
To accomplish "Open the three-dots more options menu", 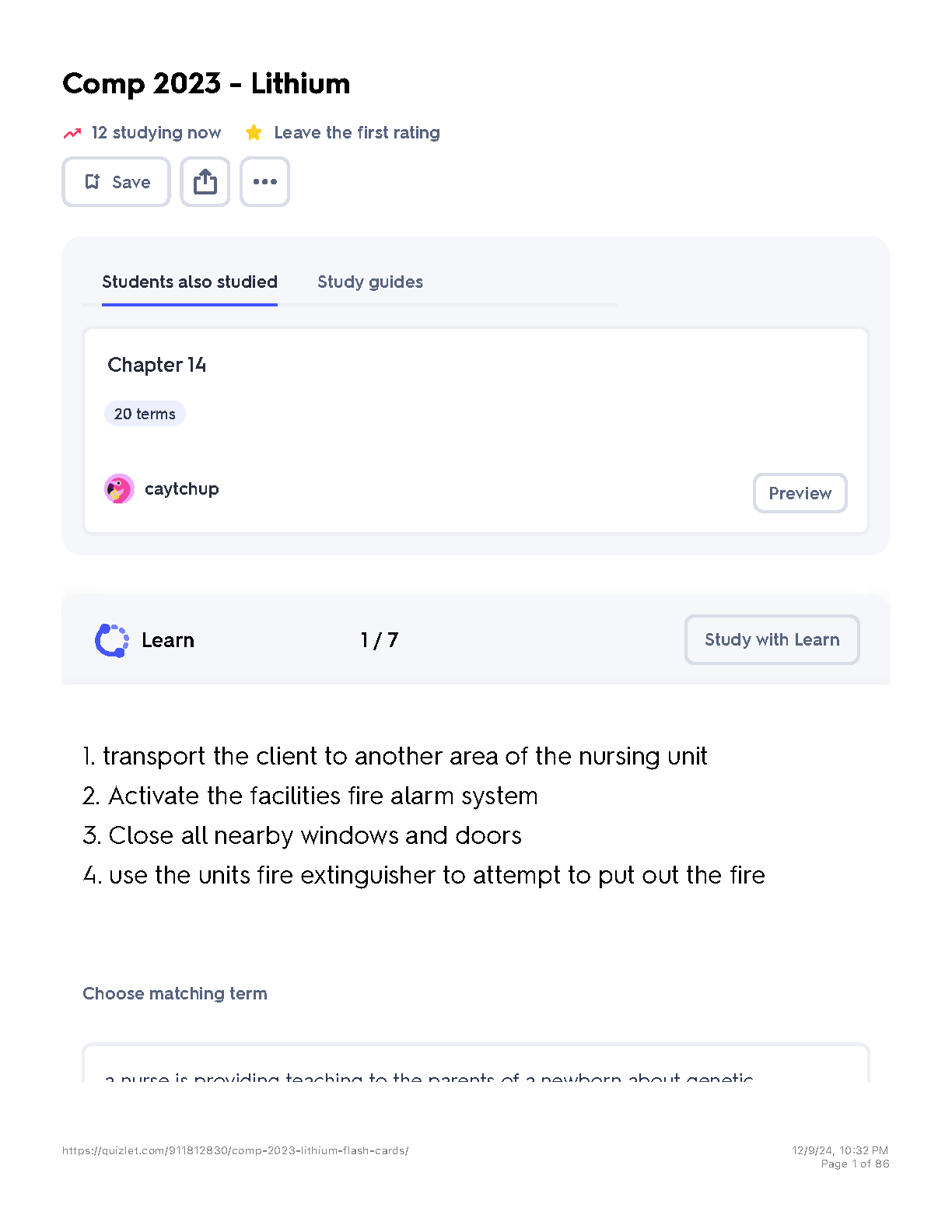I will [264, 182].
